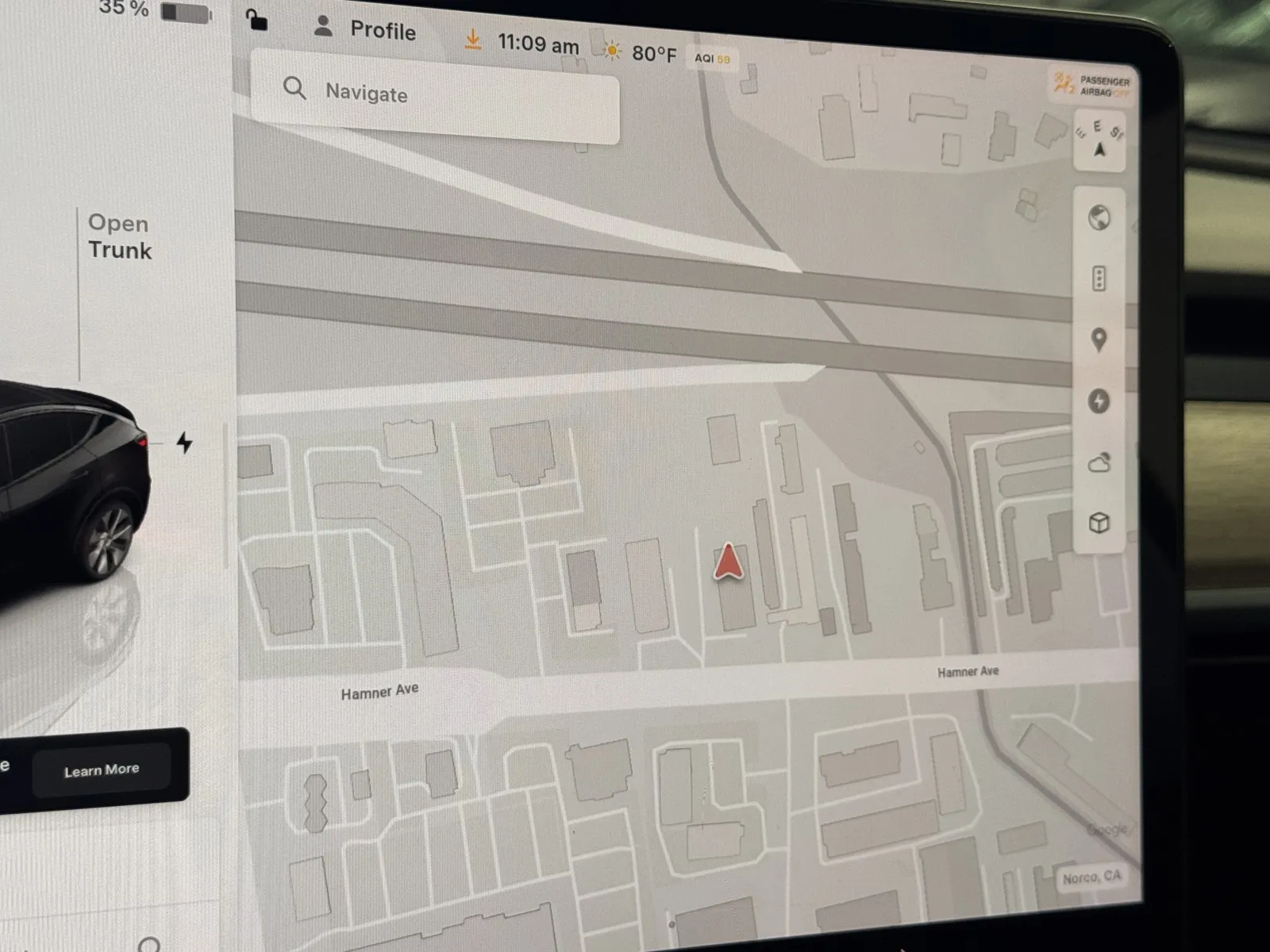
Task: Show points of interest pin icon
Action: tap(1099, 340)
